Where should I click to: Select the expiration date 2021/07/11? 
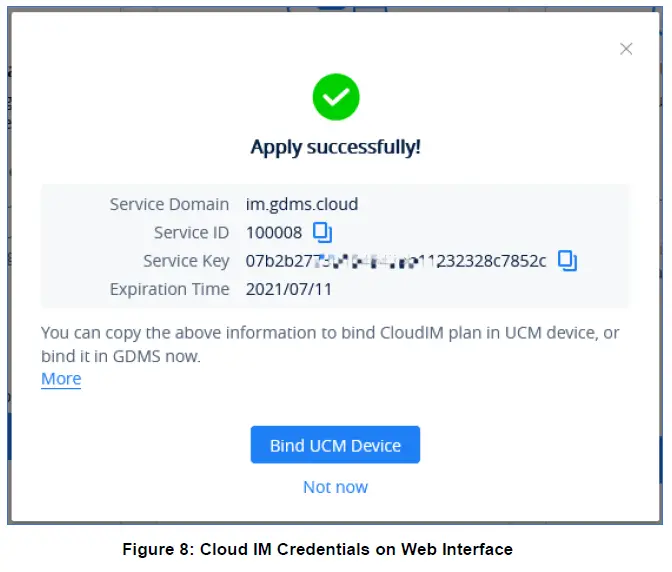click(289, 289)
